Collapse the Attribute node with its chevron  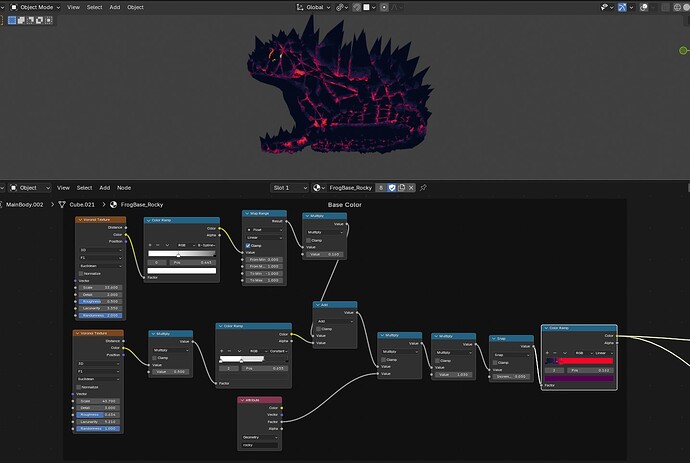(242, 401)
